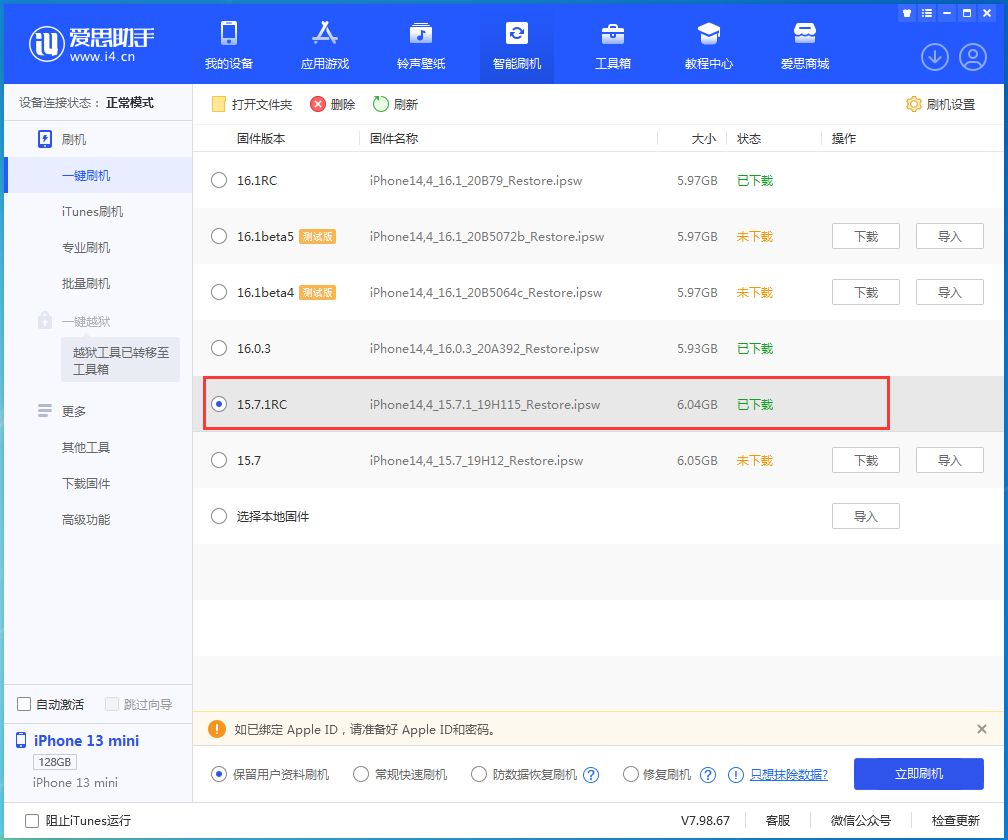The height and width of the screenshot is (840, 1008).
Task: Sort by 固件版本 column header
Action: coord(260,138)
